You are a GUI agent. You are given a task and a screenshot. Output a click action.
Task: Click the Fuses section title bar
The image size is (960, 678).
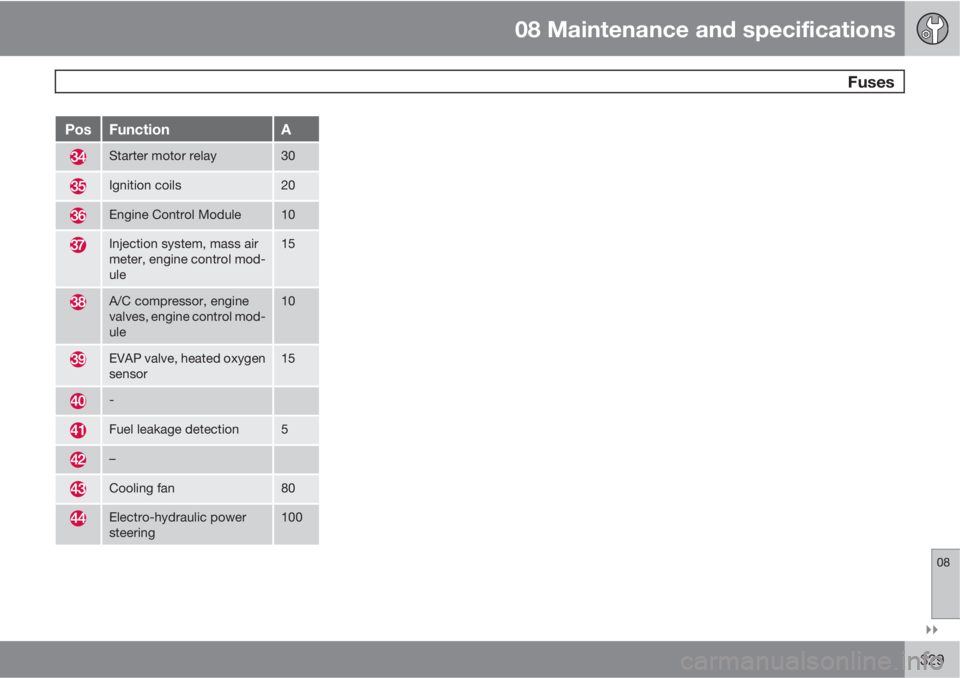(479, 82)
